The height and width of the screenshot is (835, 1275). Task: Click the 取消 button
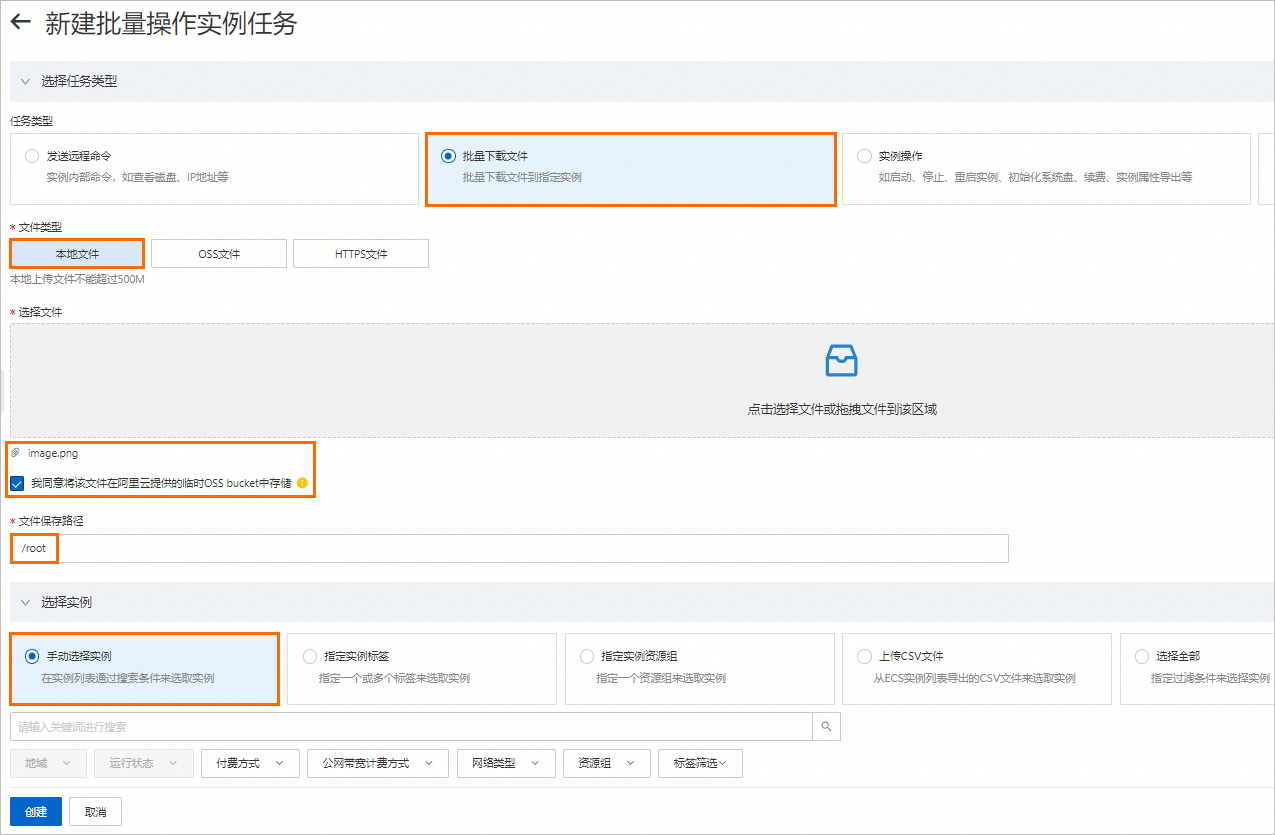click(96, 811)
